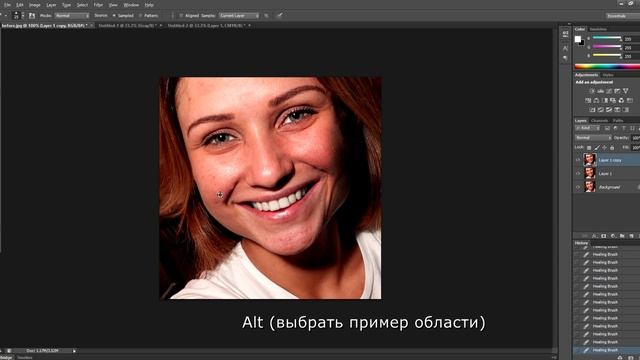Switch to the Styles tab

click(608, 75)
